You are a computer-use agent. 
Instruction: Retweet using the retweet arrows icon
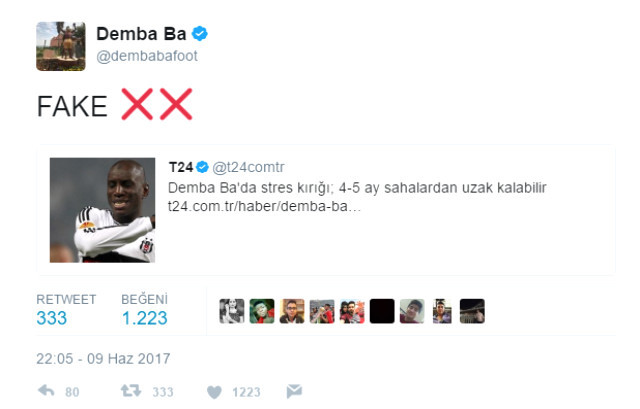point(131,391)
